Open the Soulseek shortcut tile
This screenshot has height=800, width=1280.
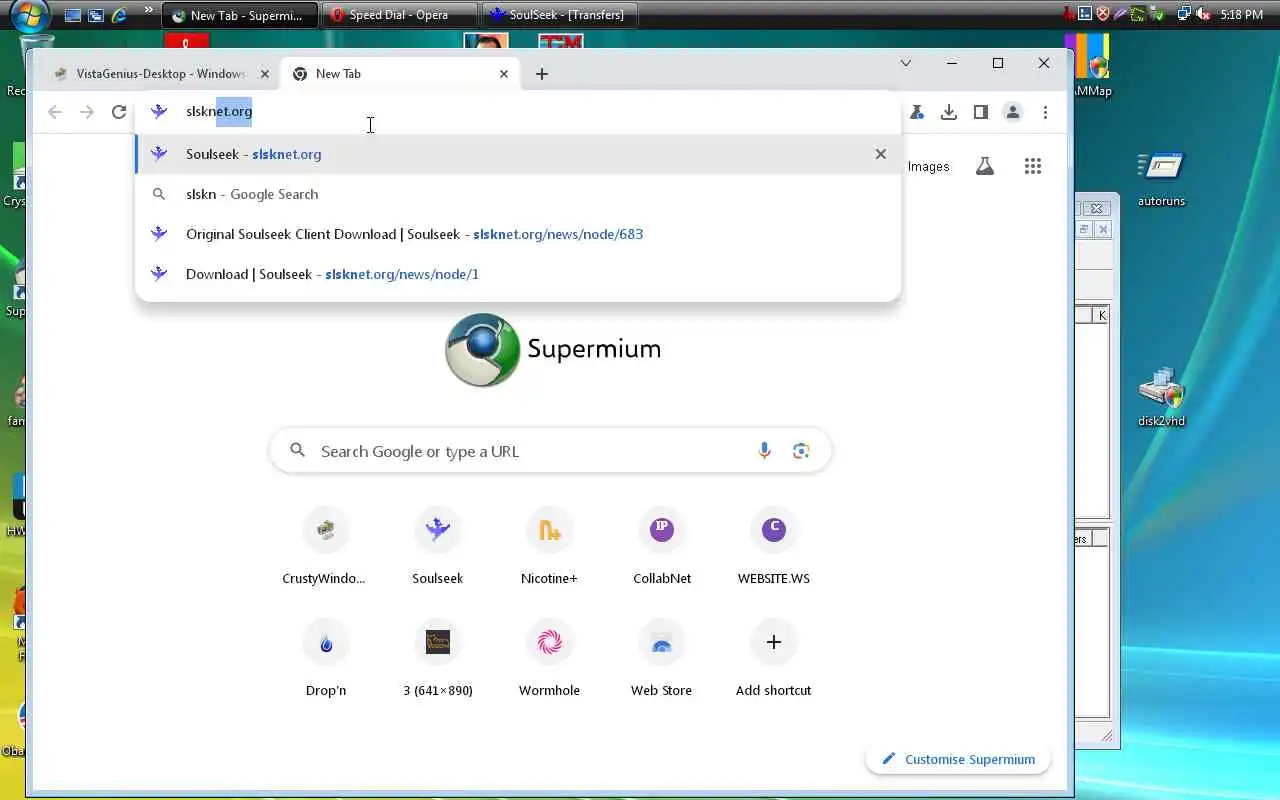[437, 547]
